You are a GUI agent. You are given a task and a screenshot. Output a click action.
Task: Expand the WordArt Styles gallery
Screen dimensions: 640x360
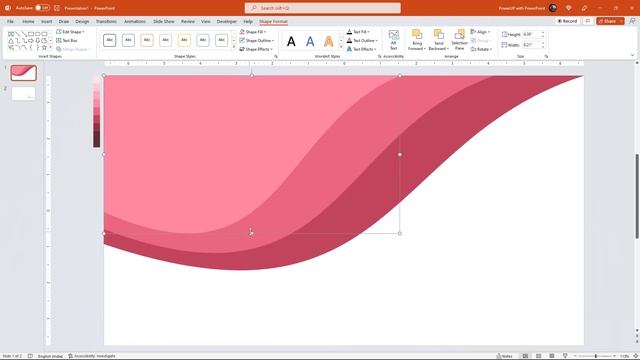341,48
